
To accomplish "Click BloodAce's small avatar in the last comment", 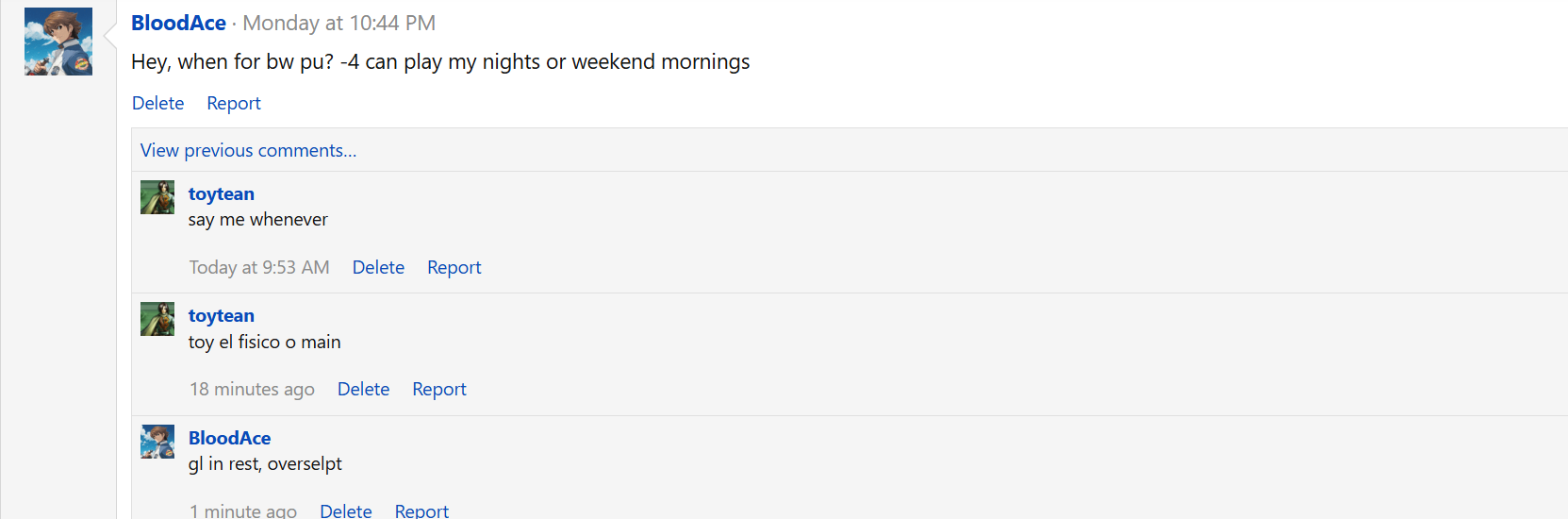I will tap(157, 442).
